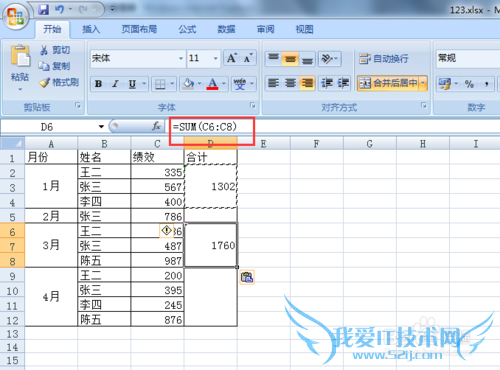Viewport: 500px width, 370px height.
Task: Switch to the 插入 tab
Action: 91,29
